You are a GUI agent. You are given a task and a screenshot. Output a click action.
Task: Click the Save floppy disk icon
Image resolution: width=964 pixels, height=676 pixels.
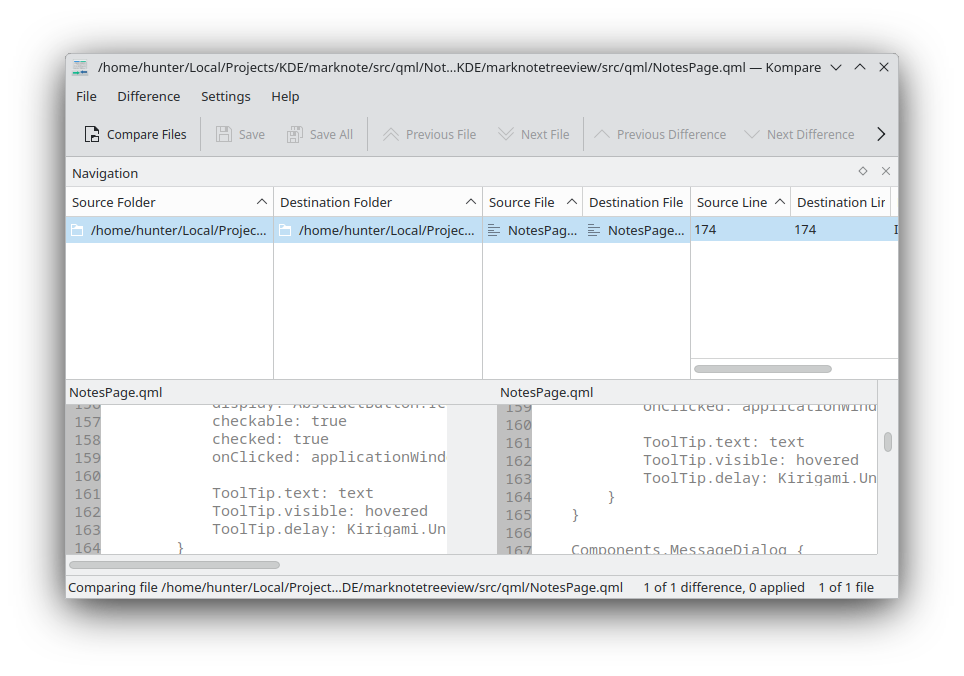click(224, 135)
